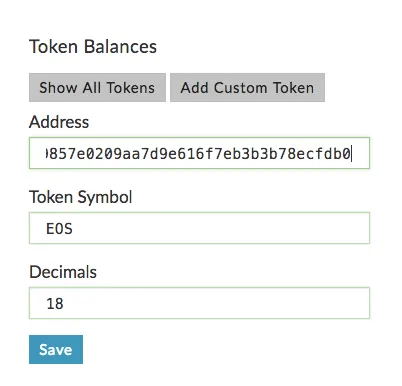
Task: Select the Token Symbol input box
Action: point(199,228)
